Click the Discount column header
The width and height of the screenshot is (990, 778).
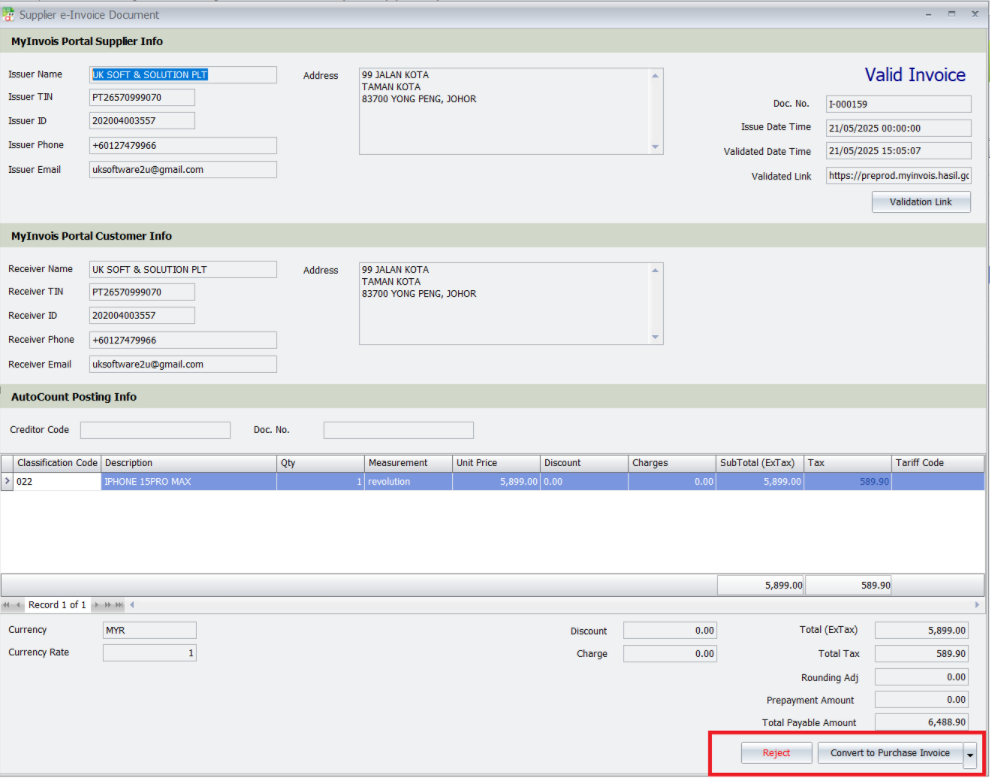click(x=584, y=463)
